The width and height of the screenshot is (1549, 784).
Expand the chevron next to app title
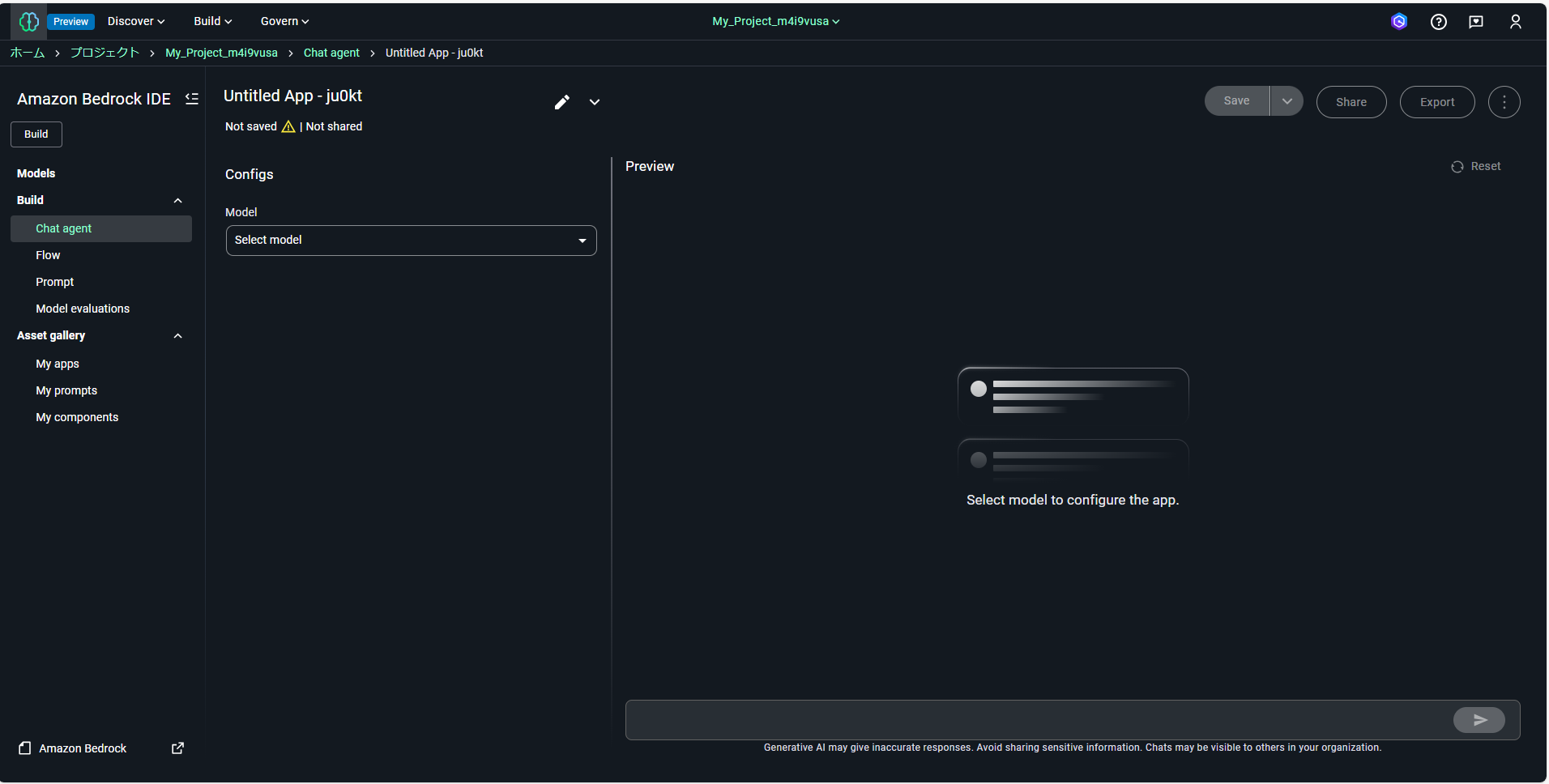pos(595,102)
